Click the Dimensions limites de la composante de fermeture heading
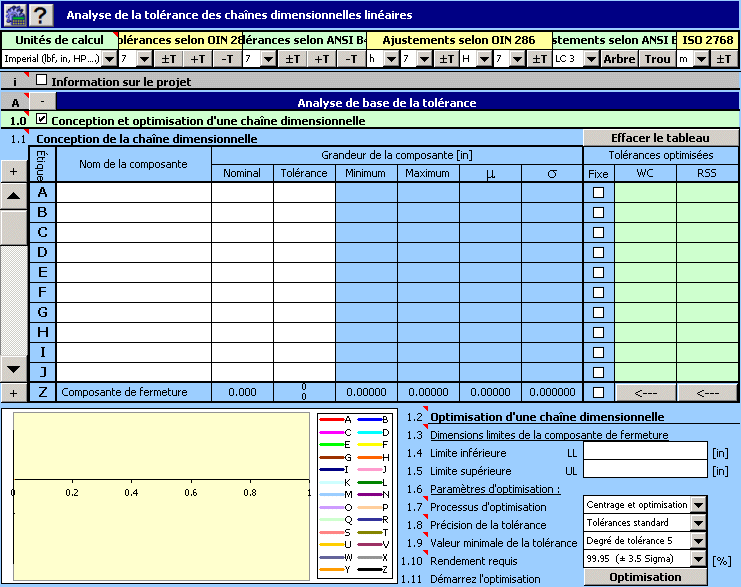 549,435
